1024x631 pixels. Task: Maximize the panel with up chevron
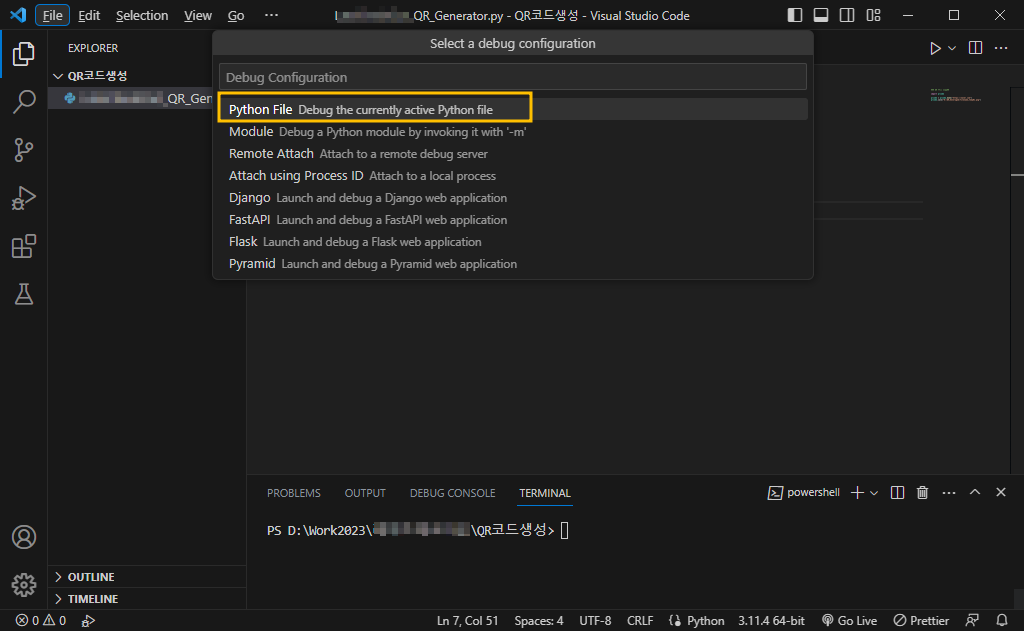click(974, 492)
